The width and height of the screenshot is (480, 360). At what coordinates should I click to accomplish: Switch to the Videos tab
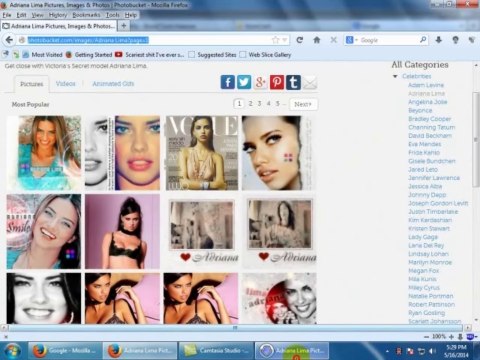point(66,83)
